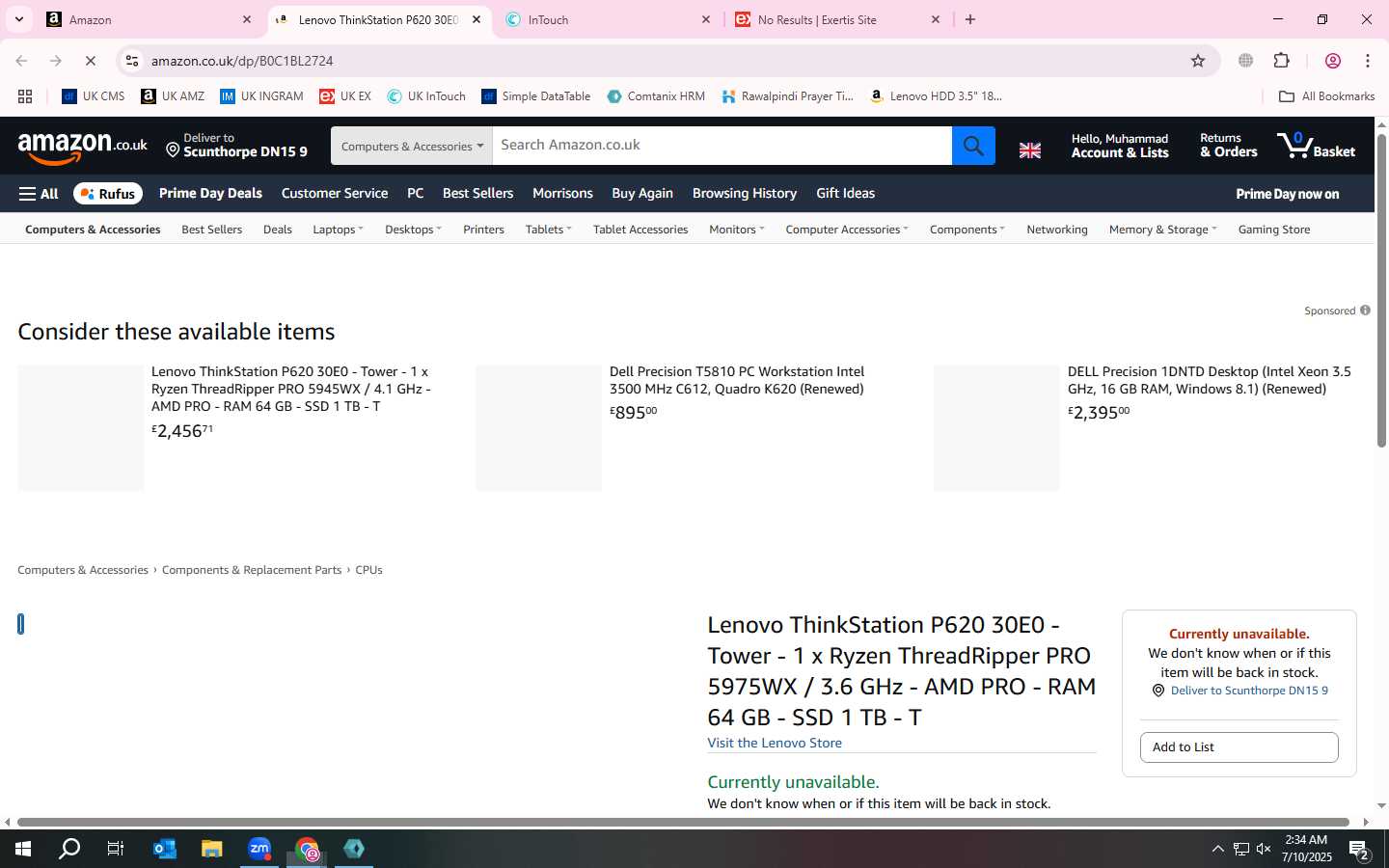
Task: Open Best Sellers in main nav
Action: [477, 193]
